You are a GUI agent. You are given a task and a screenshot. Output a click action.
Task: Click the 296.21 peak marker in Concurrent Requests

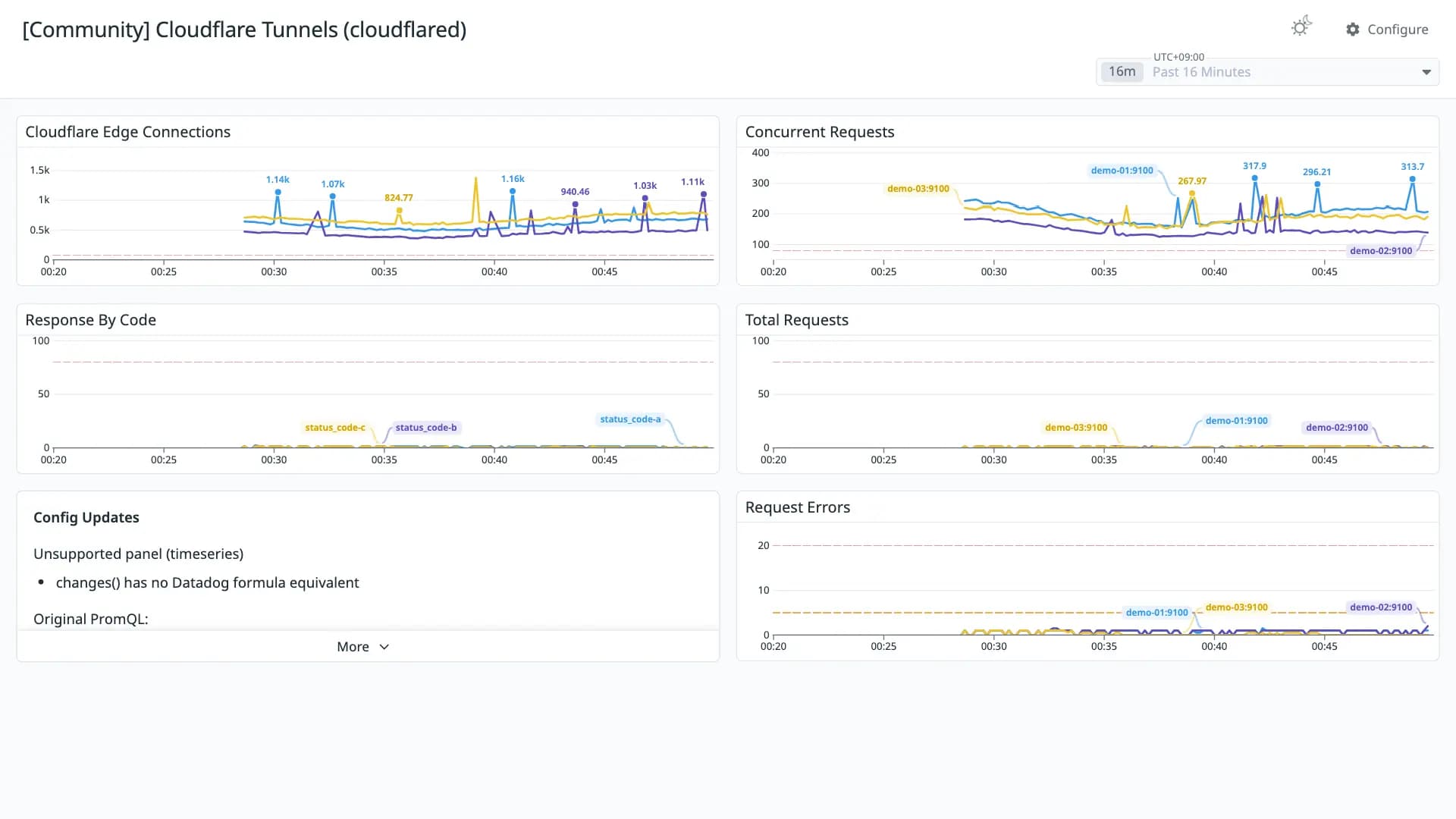(1317, 184)
